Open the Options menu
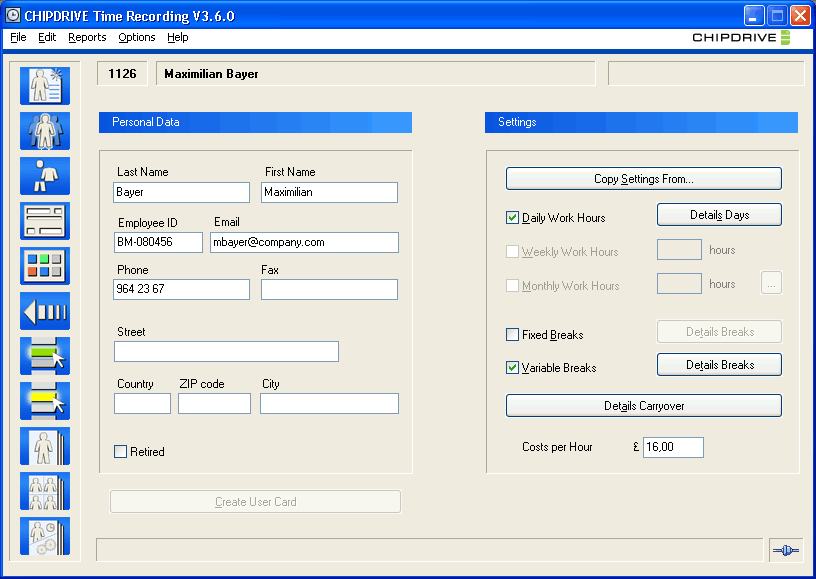The width and height of the screenshot is (816, 579). coord(136,37)
